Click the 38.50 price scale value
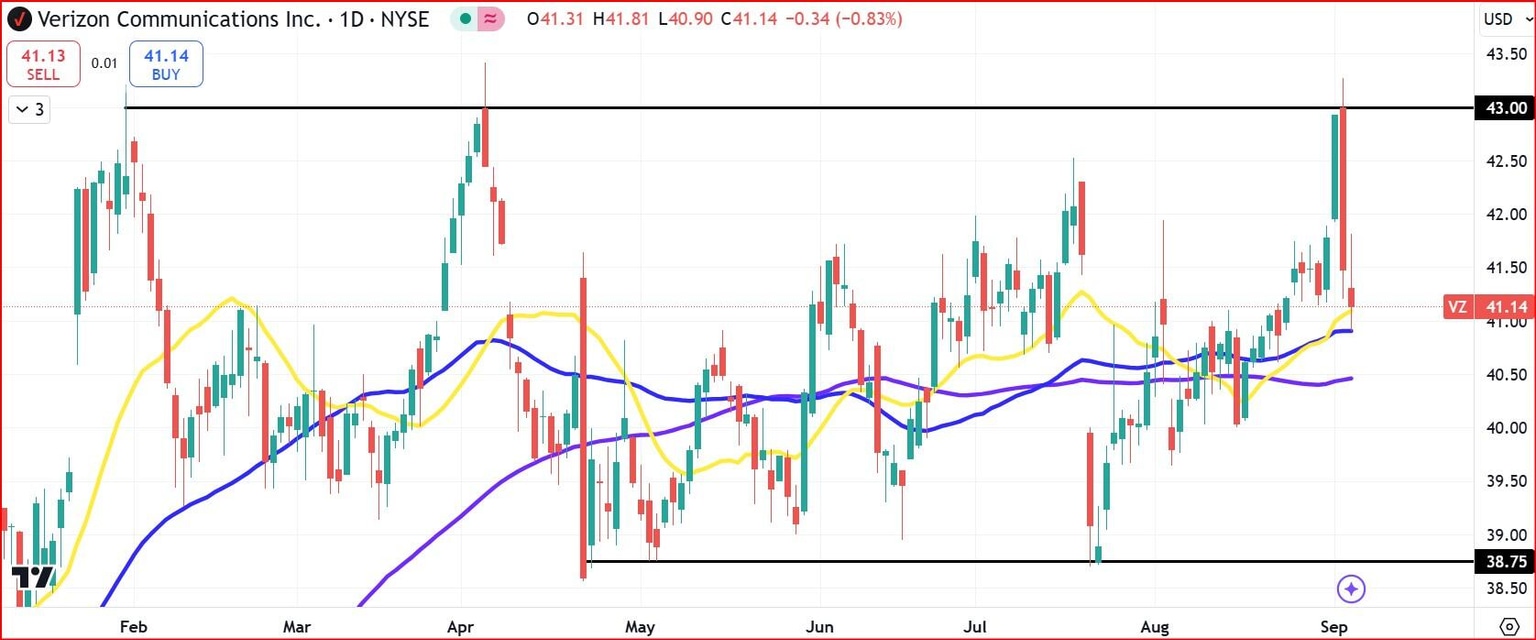Image resolution: width=1536 pixels, height=640 pixels. [x=1505, y=588]
